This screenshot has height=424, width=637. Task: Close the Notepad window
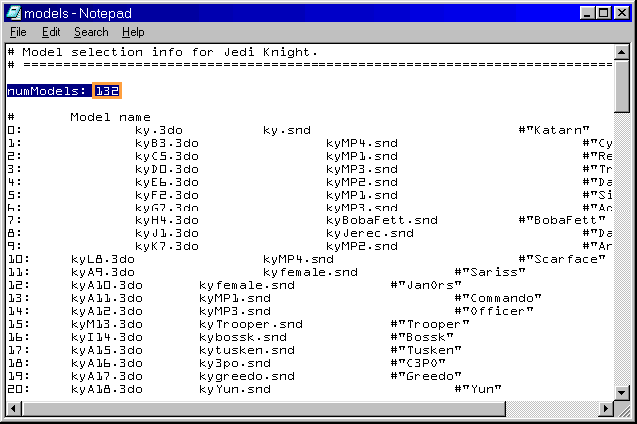[622, 13]
